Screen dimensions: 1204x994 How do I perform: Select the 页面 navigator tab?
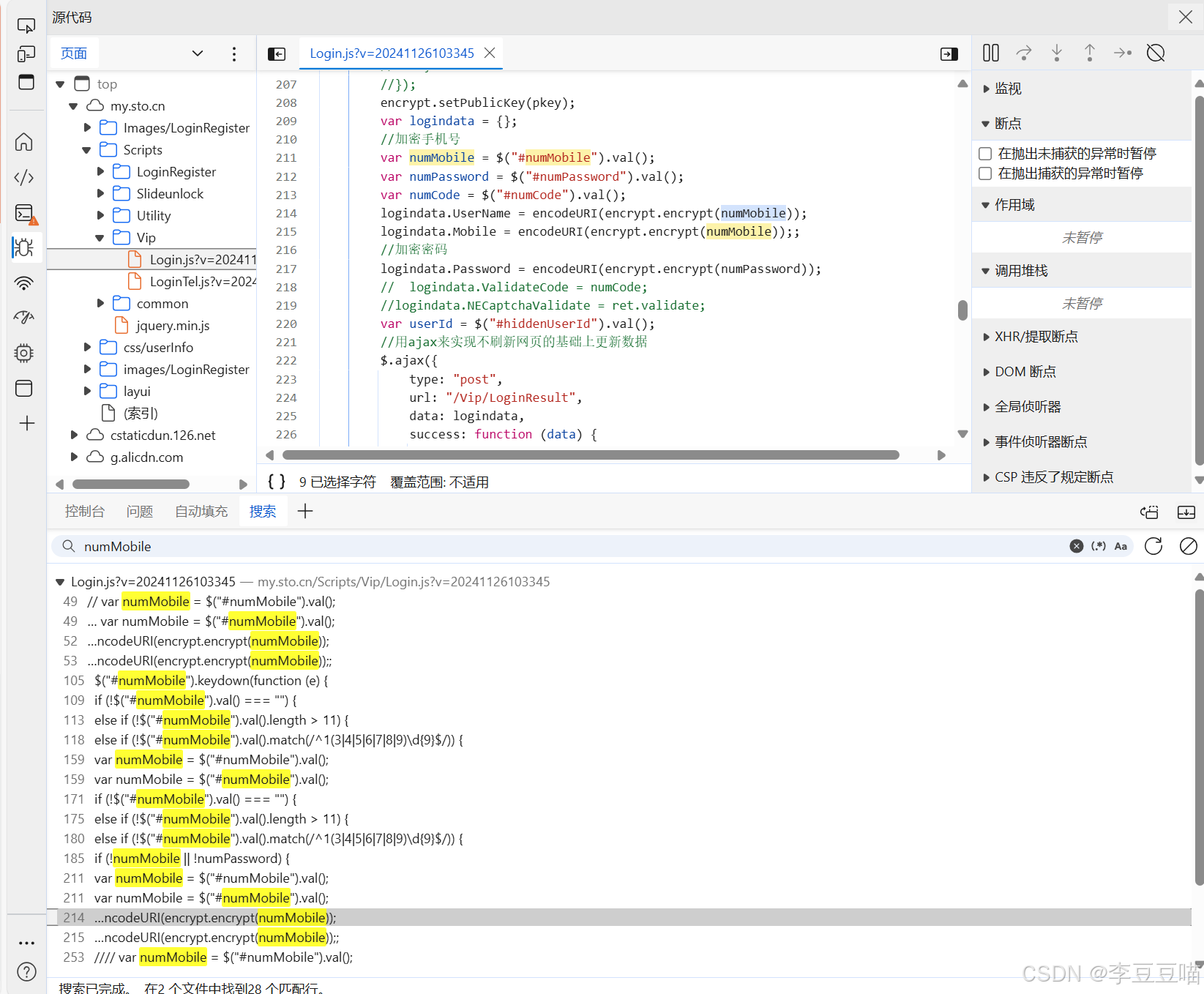pos(74,53)
